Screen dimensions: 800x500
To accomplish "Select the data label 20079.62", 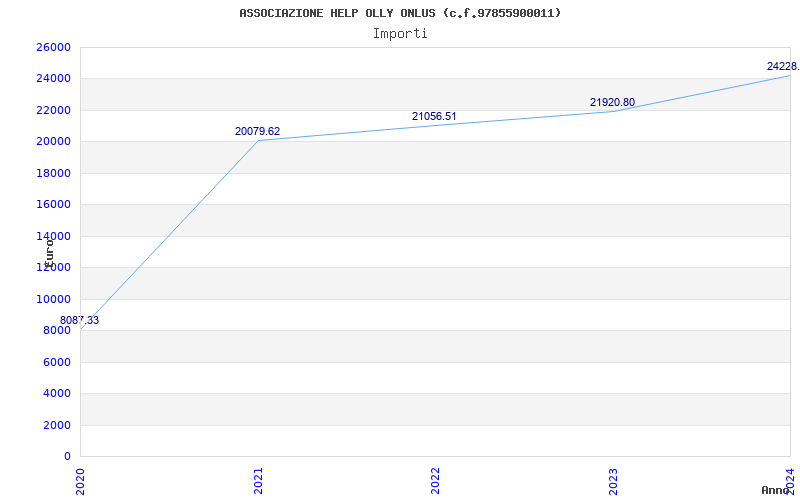I will coord(257,131).
